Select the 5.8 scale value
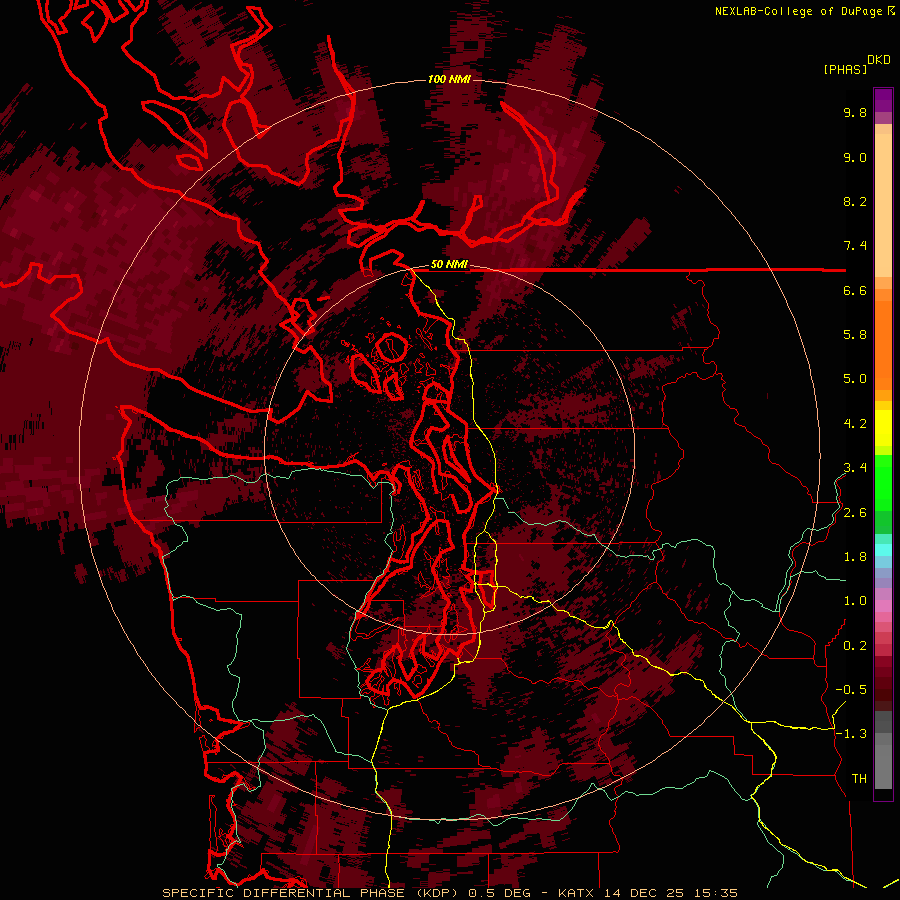Viewport: 900px width, 900px height. (855, 335)
